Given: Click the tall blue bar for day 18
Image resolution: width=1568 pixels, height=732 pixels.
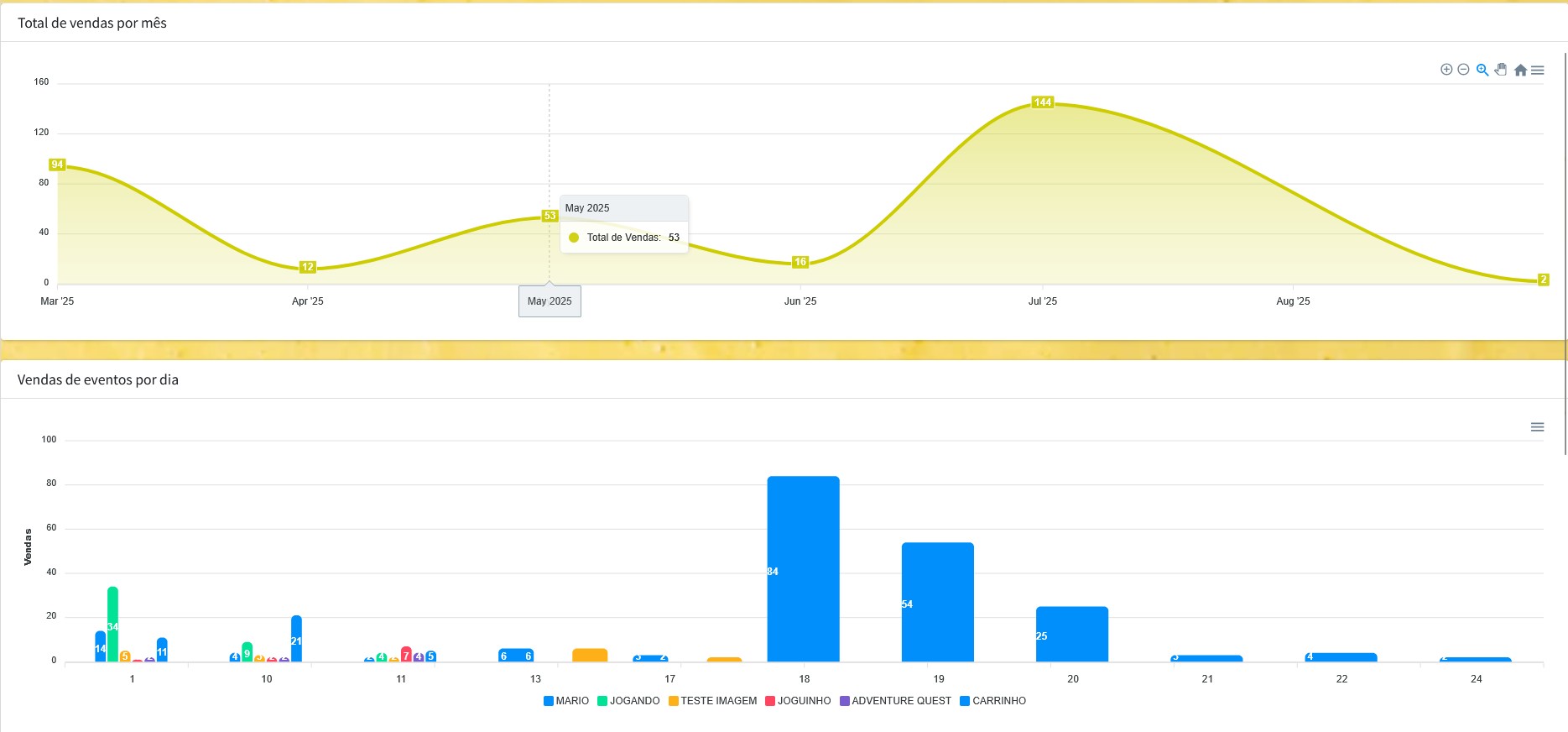Looking at the screenshot, I should 803,569.
